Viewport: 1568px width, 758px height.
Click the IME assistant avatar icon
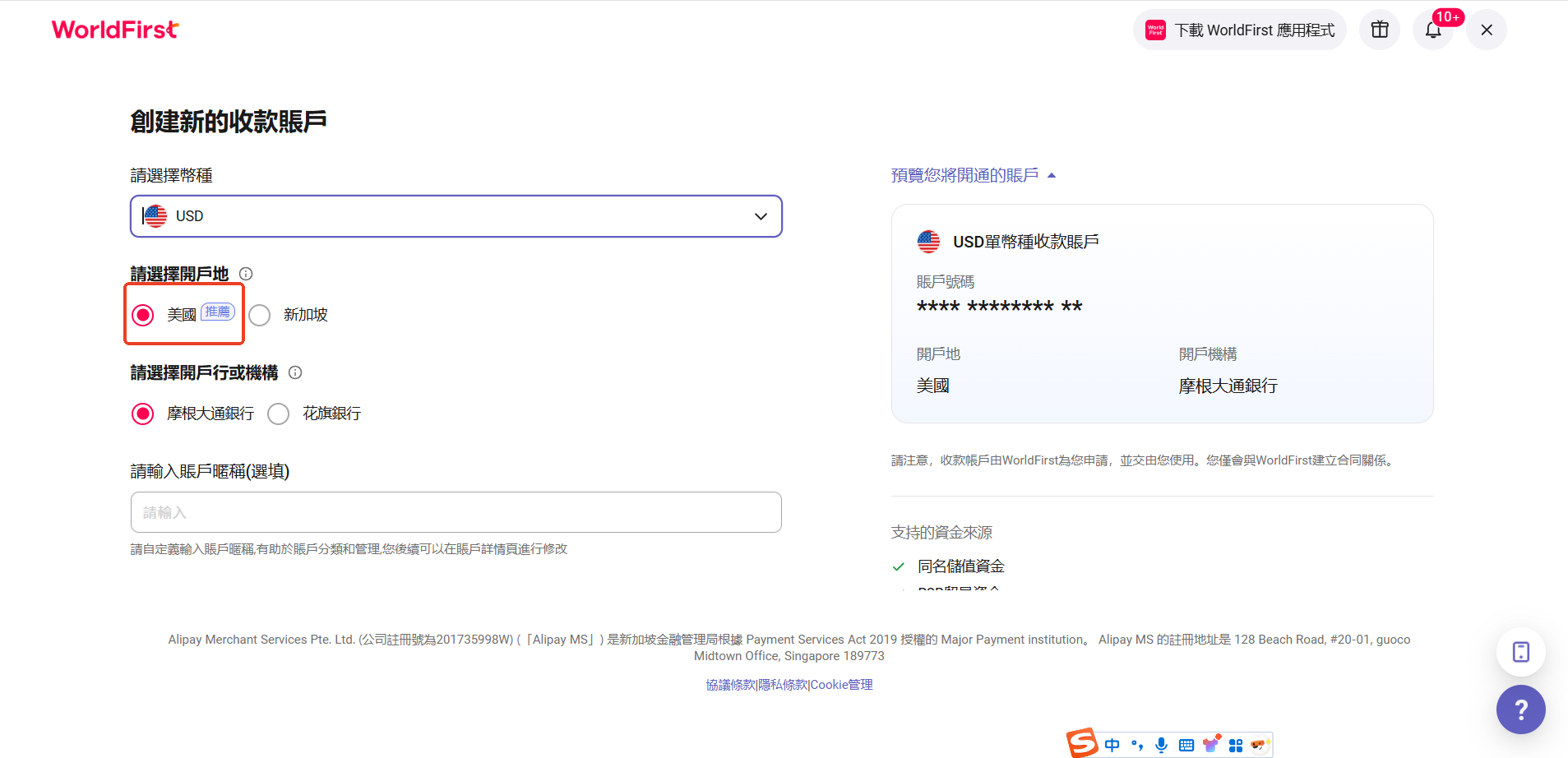click(1260, 745)
